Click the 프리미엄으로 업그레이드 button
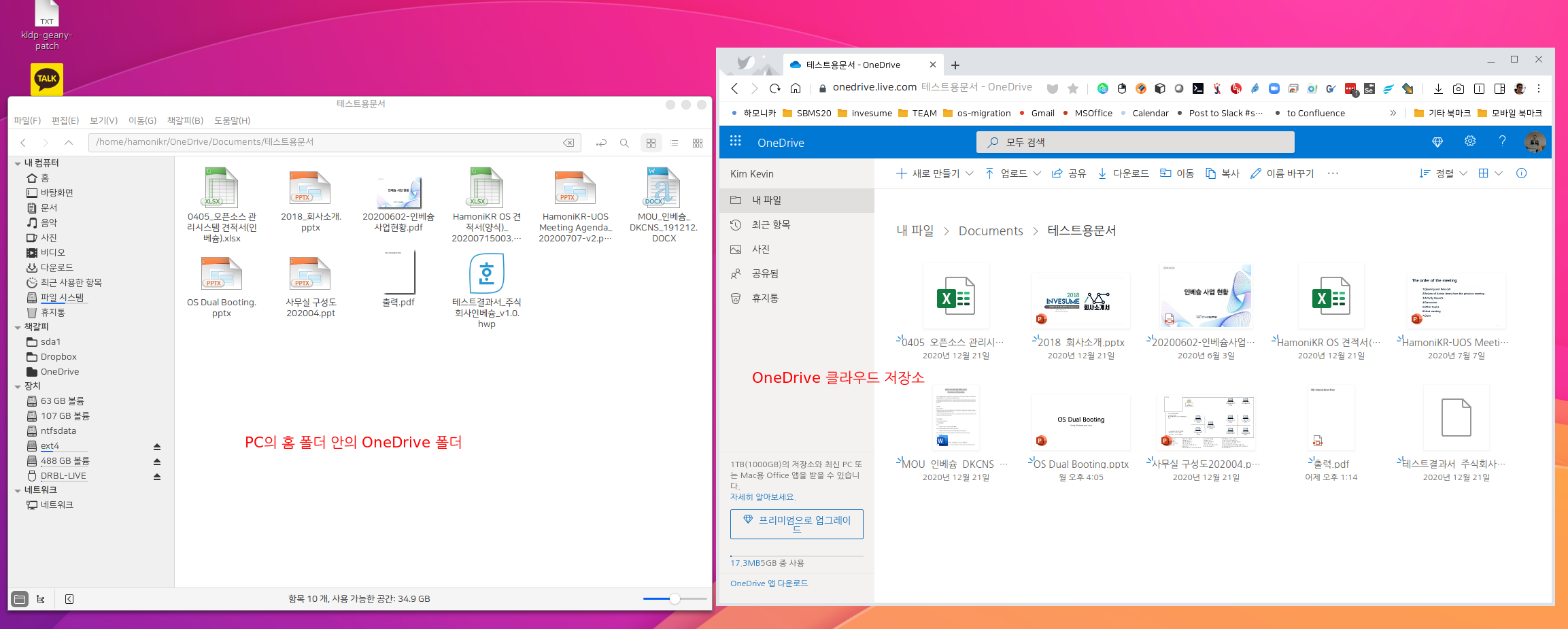The width and height of the screenshot is (1568, 629). [796, 524]
